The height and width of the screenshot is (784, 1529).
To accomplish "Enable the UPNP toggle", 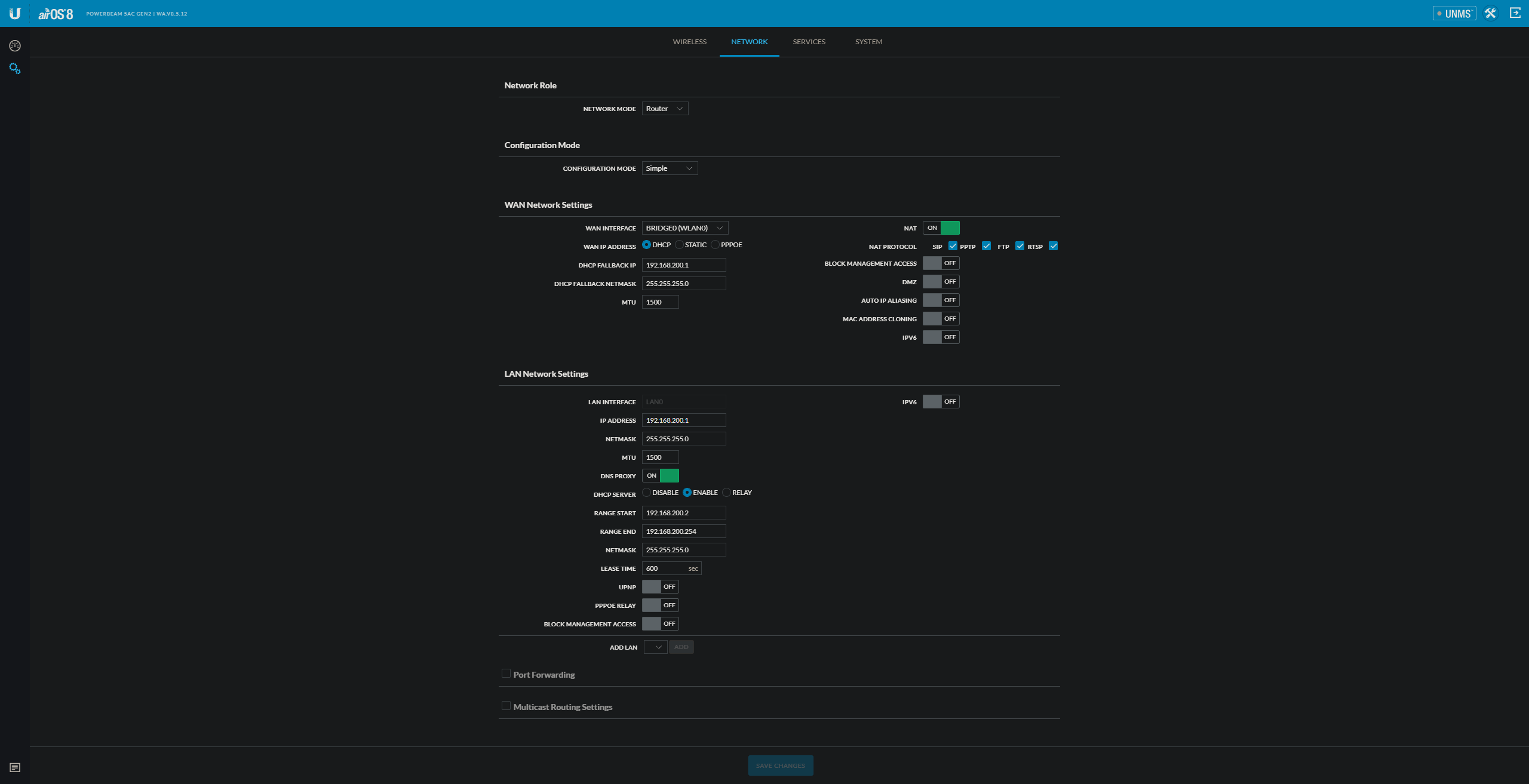I will [660, 587].
